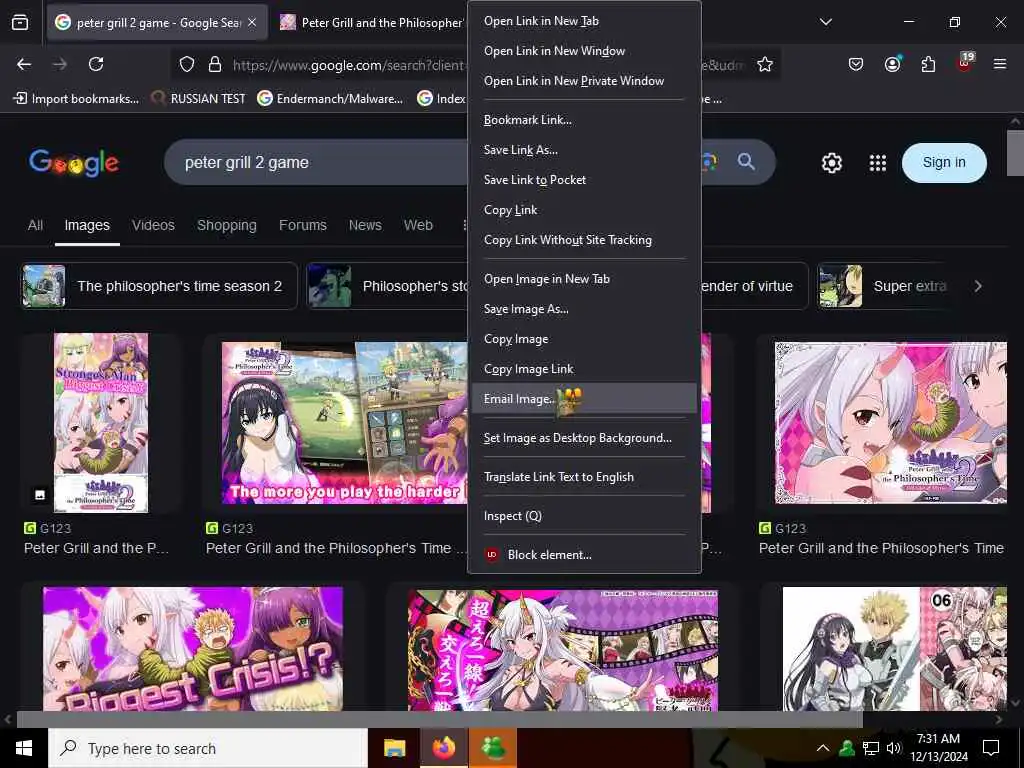Choose Save Image As...
1024x768 pixels.
[x=584, y=309]
